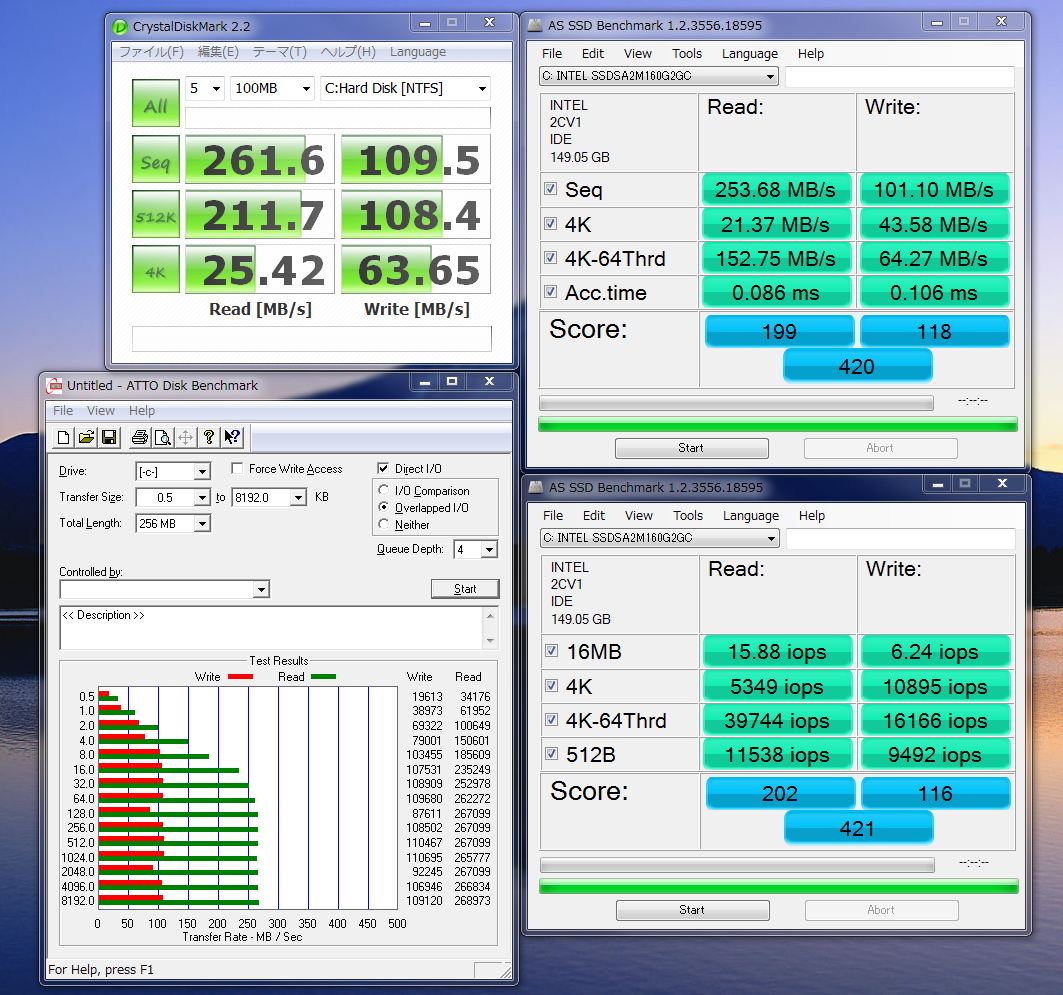Toggle the 512B checkbox in lower AS SSD window
The image size is (1063, 995).
click(x=552, y=754)
